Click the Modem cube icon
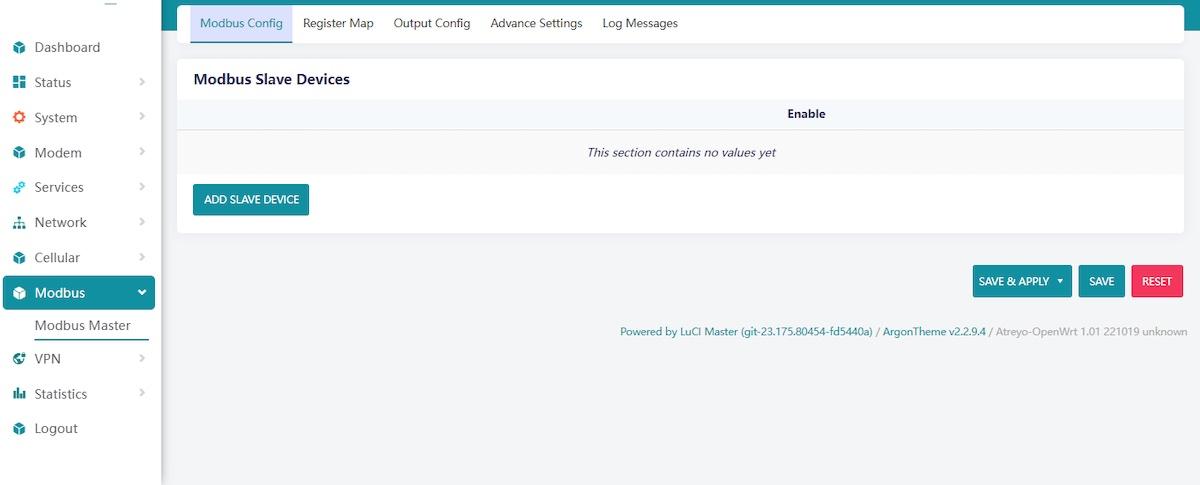 [x=19, y=152]
